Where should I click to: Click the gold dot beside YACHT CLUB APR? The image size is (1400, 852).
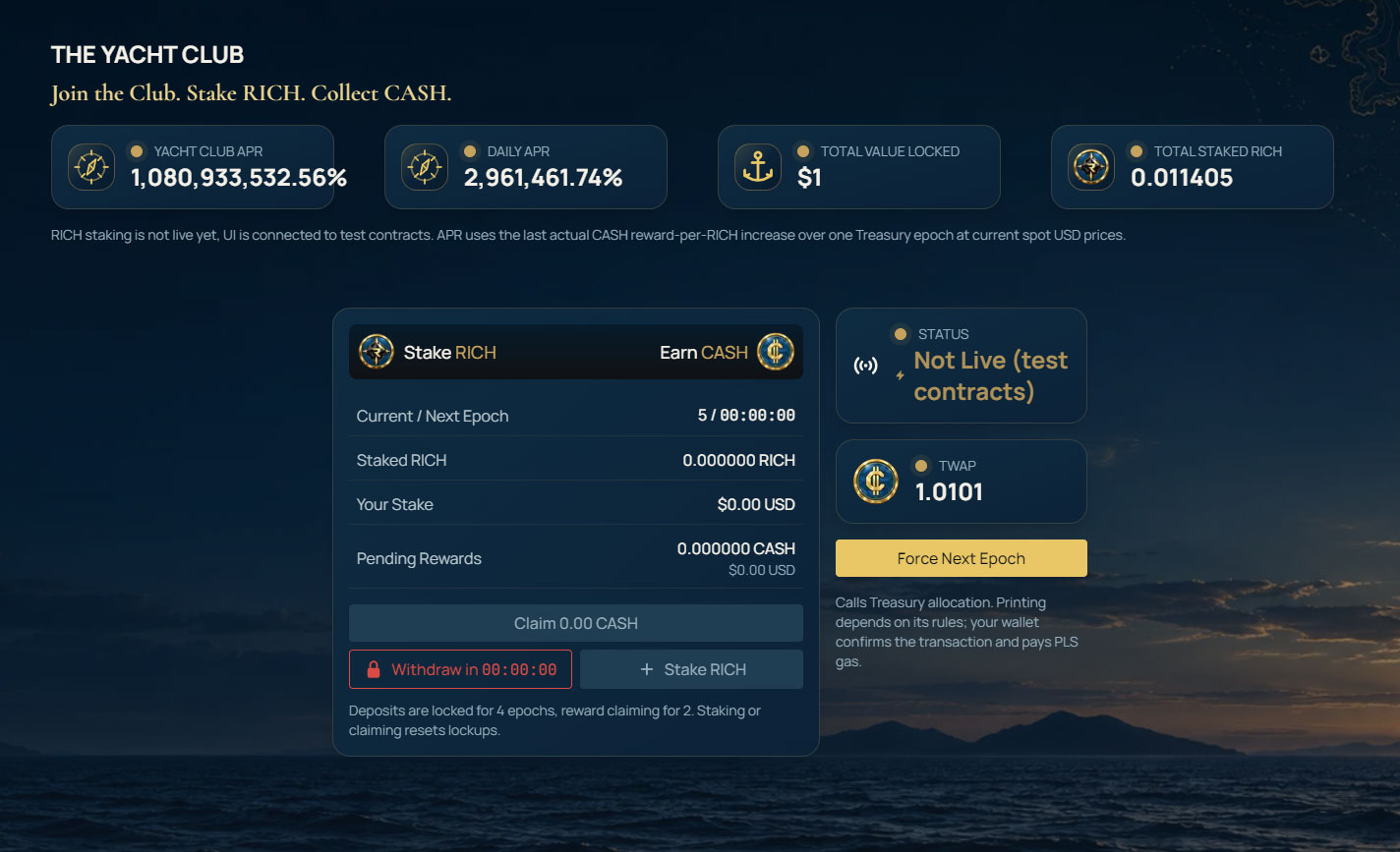pos(138,151)
